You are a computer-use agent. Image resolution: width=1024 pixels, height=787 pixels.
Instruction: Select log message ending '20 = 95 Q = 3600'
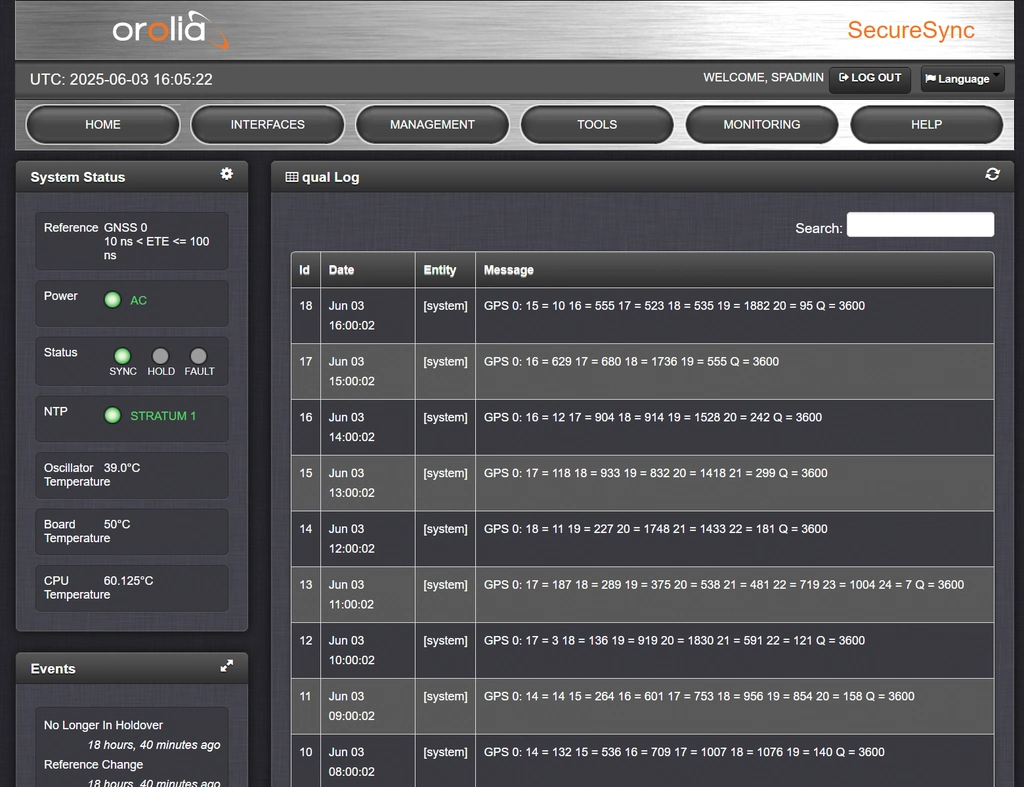tap(674, 306)
